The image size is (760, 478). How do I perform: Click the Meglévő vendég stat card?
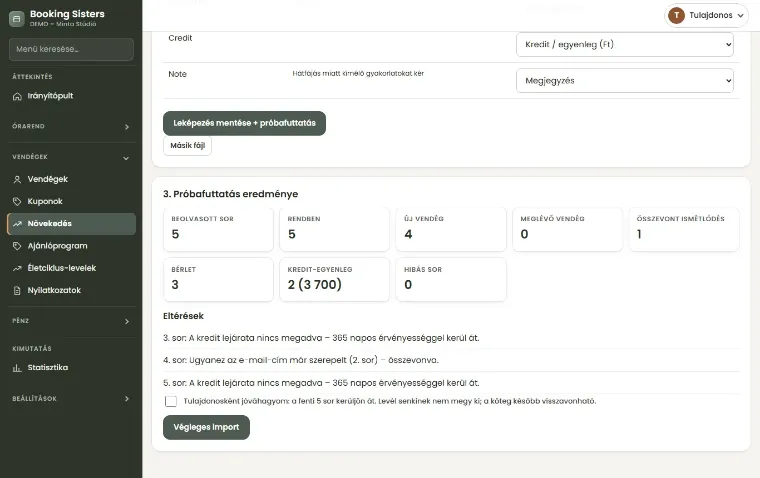[x=567, y=229]
